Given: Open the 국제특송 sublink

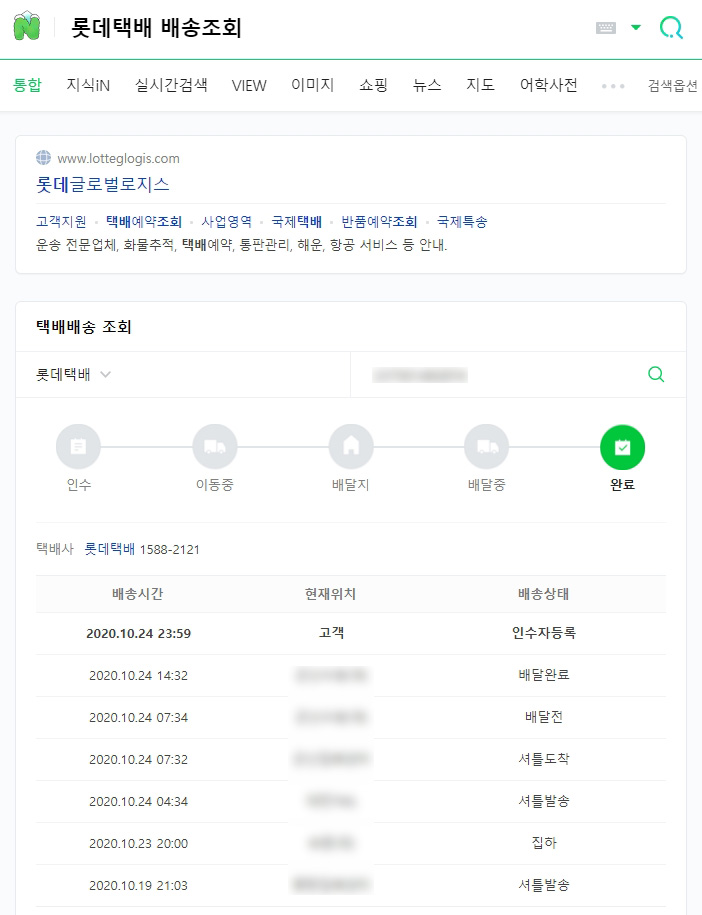Looking at the screenshot, I should click(462, 222).
